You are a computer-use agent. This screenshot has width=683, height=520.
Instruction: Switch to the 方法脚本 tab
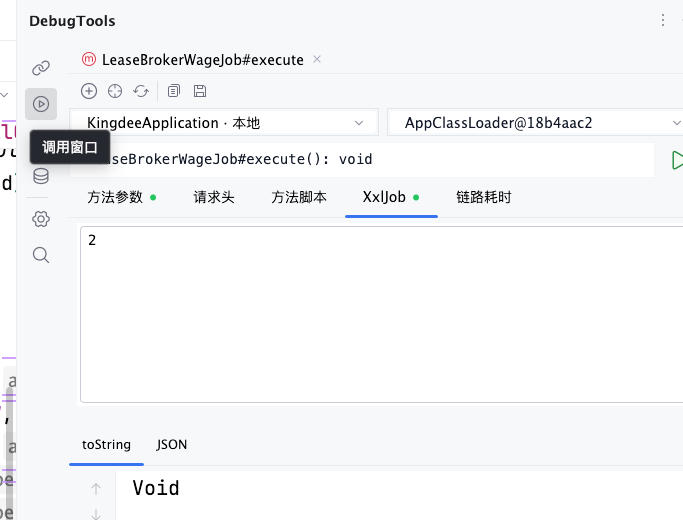[x=299, y=197]
